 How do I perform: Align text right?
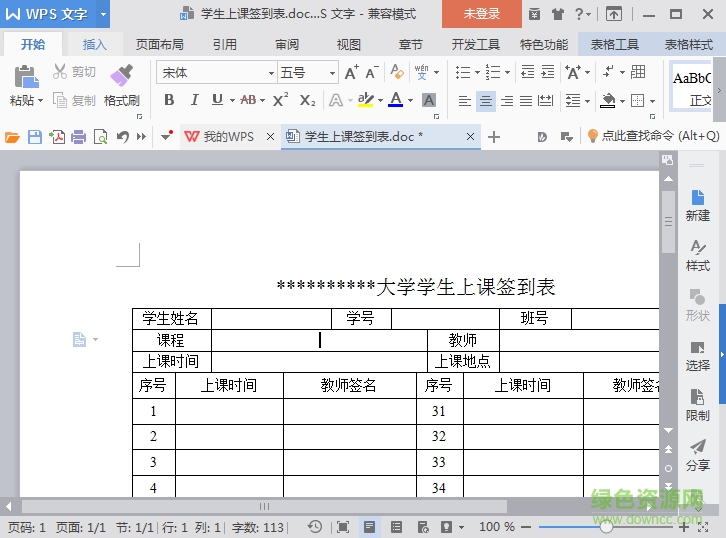point(507,100)
